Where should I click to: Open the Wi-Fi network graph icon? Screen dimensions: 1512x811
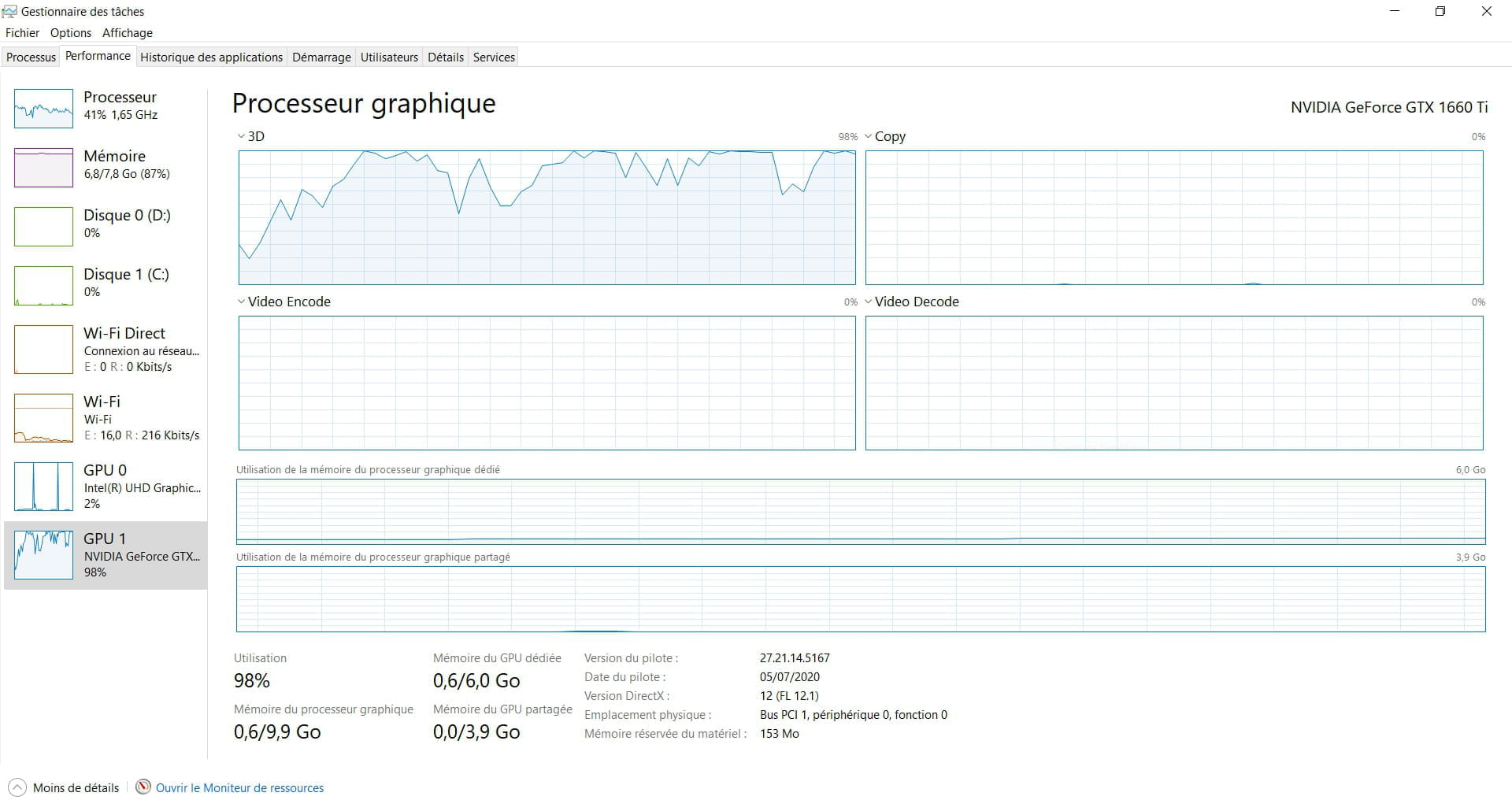(x=43, y=418)
